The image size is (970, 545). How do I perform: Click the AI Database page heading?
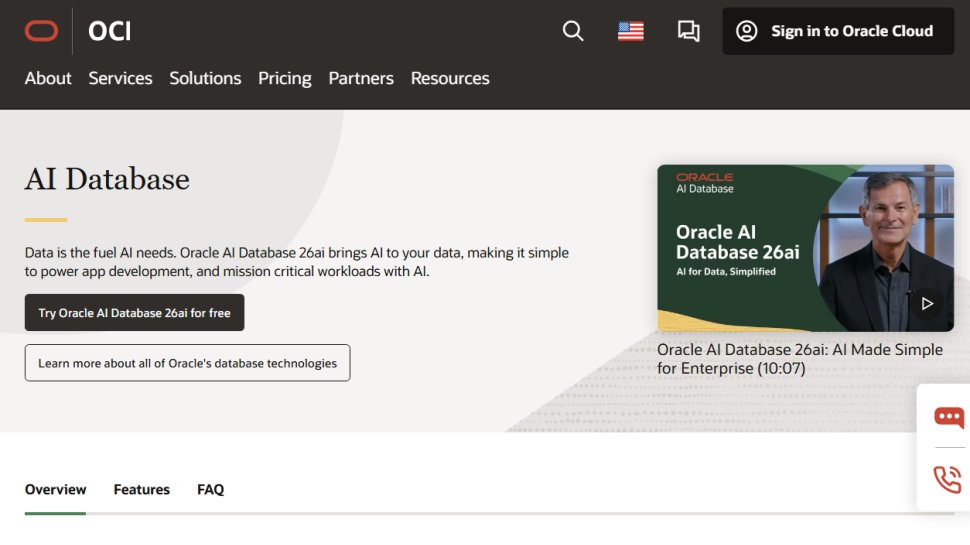pyautogui.click(x=107, y=179)
